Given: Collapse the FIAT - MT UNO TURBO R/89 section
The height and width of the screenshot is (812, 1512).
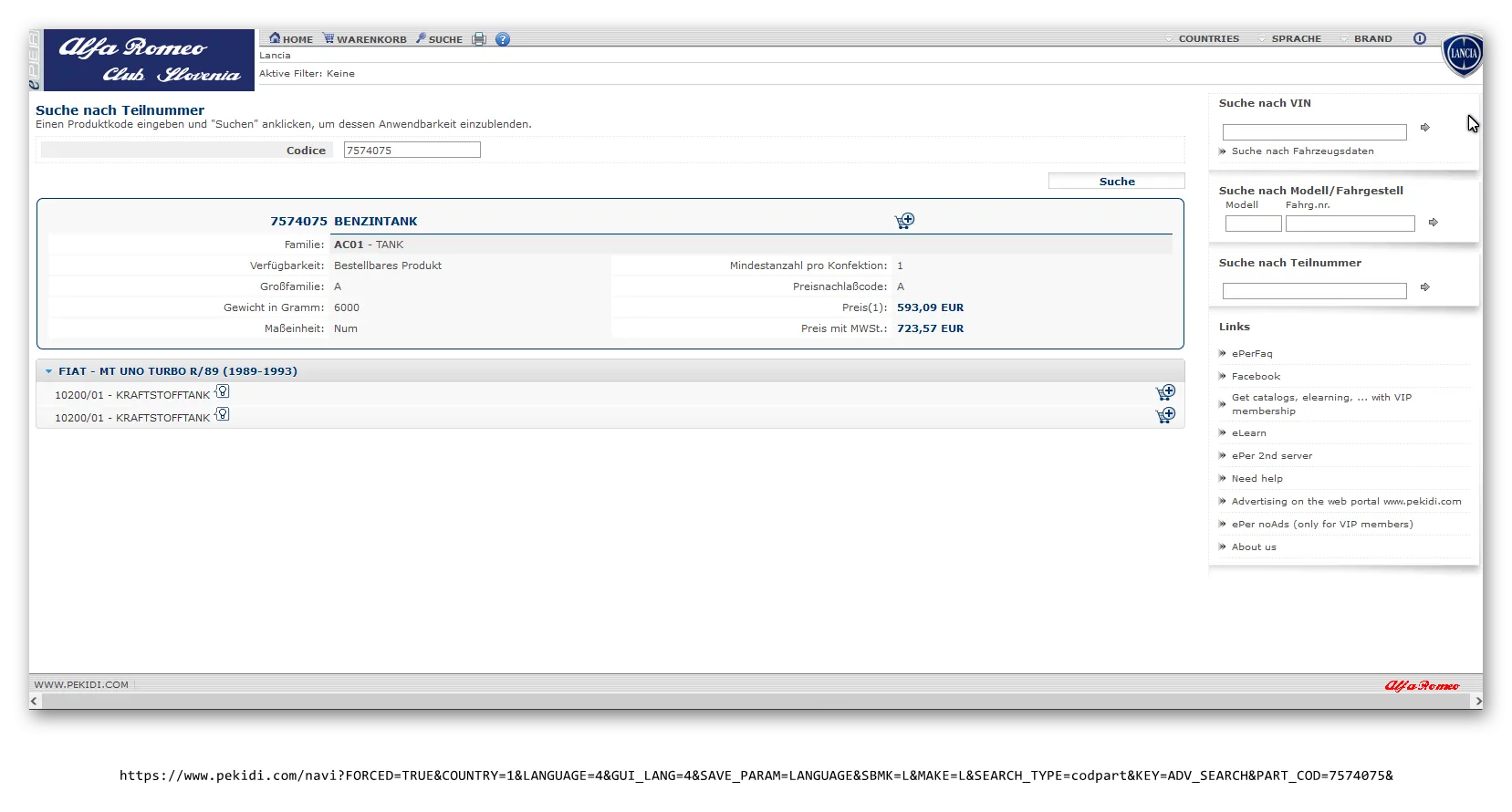Looking at the screenshot, I should pos(49,371).
